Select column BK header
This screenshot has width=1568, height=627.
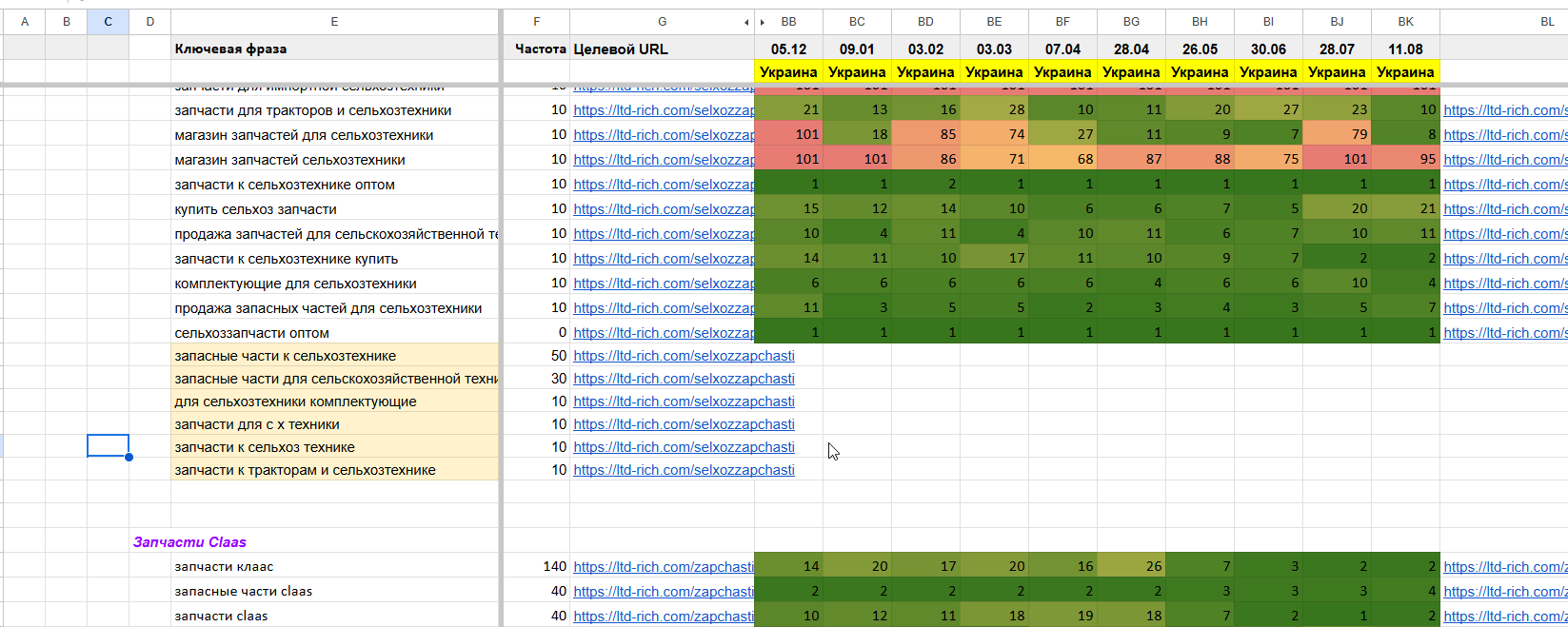coord(1406,22)
